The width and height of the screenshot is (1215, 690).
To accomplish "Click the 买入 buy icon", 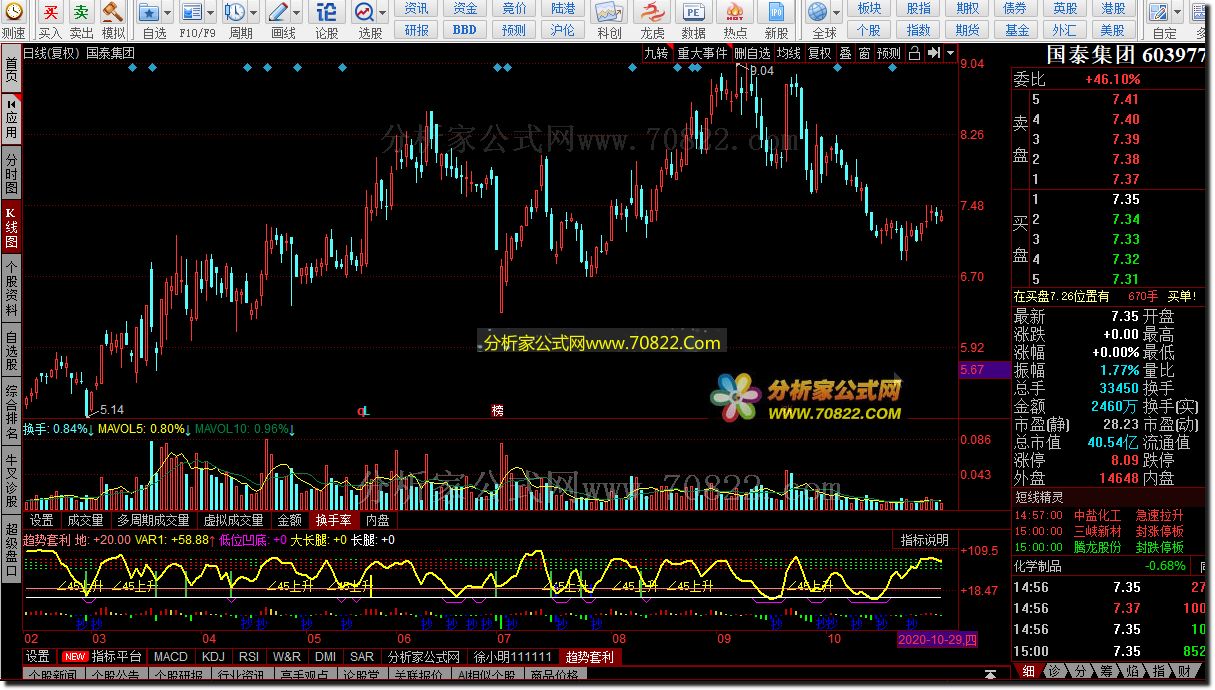I will pos(51,13).
